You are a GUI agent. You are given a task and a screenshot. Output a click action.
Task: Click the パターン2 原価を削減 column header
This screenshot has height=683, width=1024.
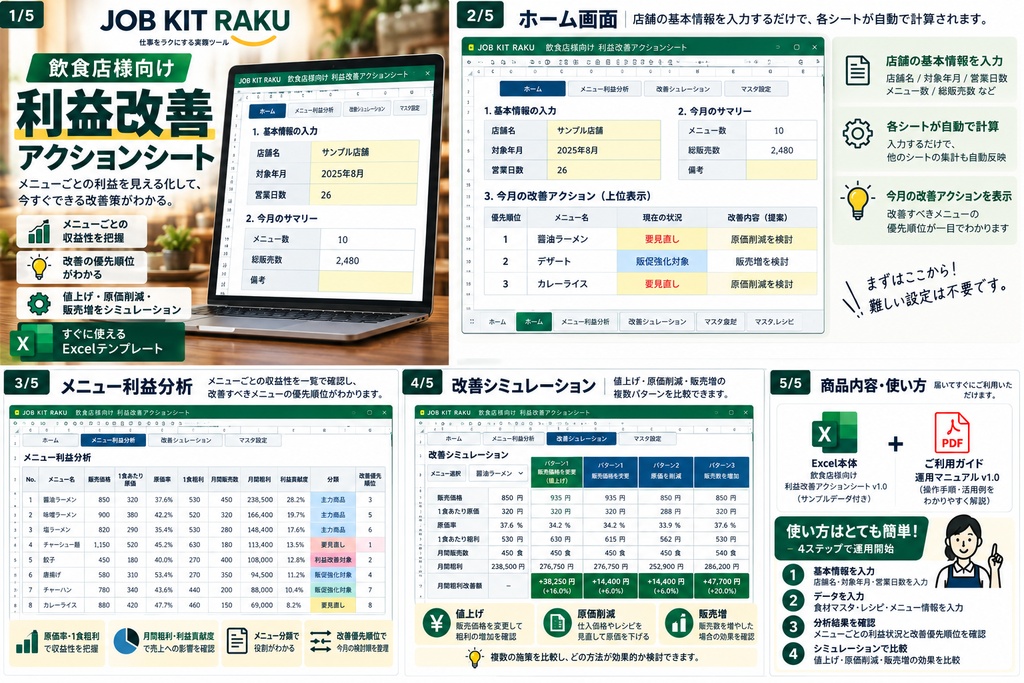(665, 472)
